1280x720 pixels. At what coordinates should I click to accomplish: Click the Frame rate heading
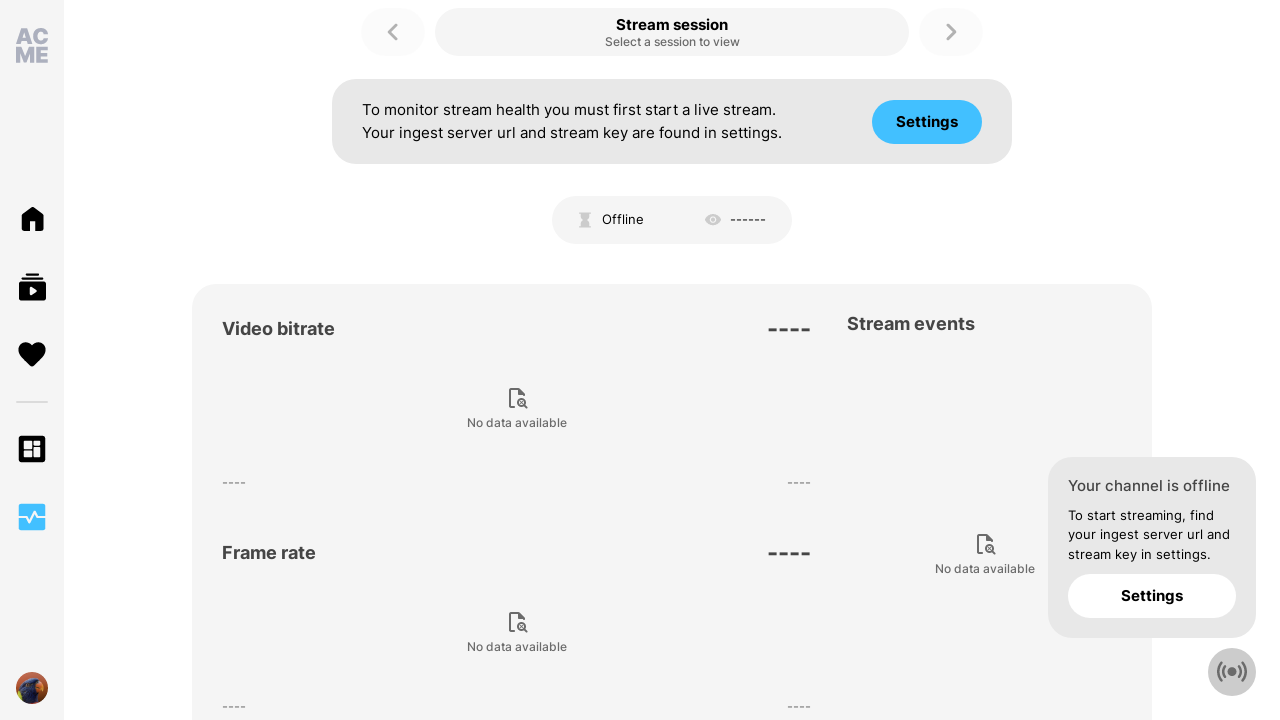tap(269, 553)
